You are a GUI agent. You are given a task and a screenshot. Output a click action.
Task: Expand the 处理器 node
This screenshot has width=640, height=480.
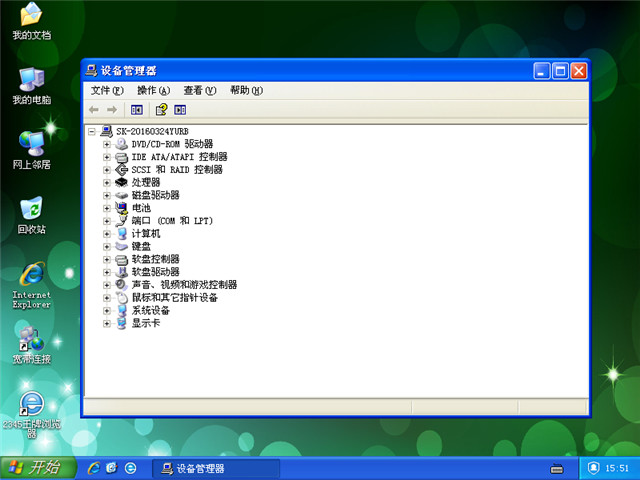point(107,182)
